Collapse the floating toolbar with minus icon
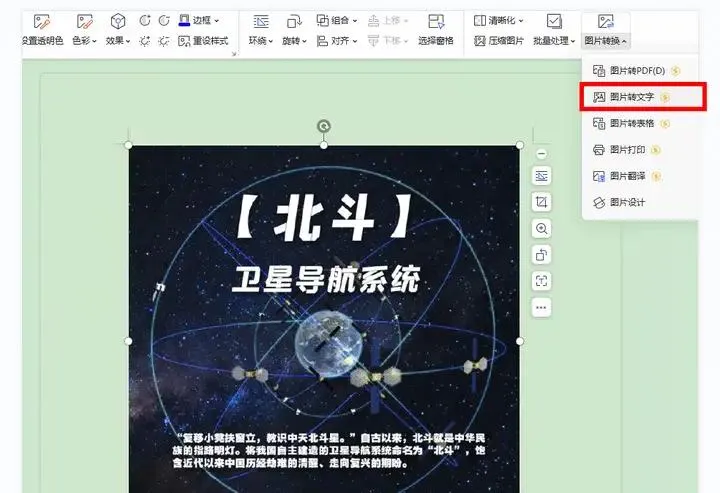Viewport: 720px width, 493px height. 542,154
